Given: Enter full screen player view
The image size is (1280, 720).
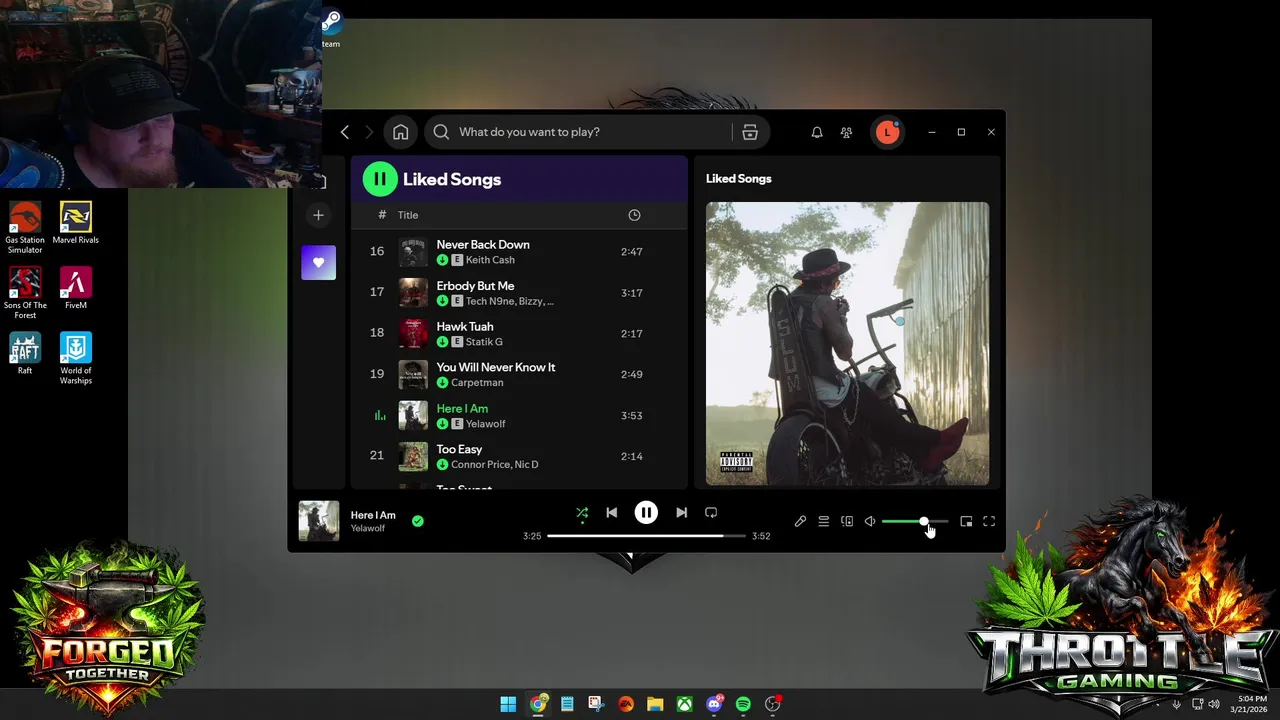Looking at the screenshot, I should [989, 522].
